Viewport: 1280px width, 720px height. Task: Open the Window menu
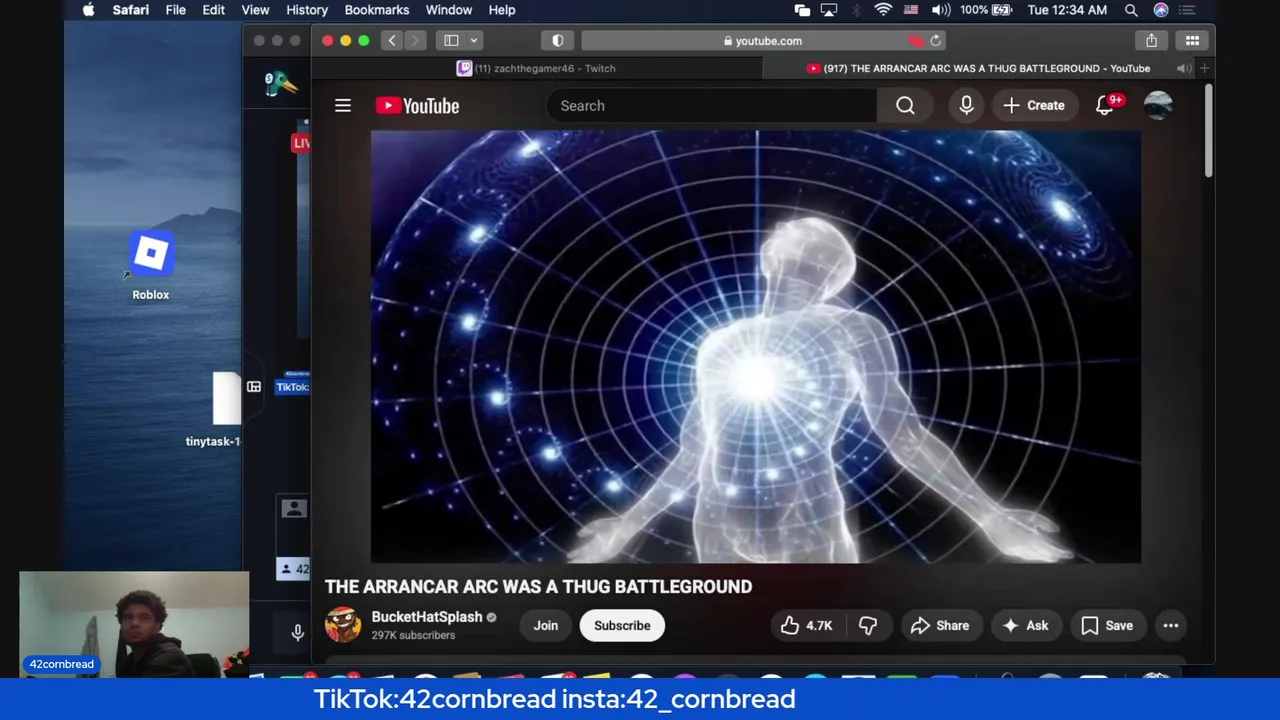[448, 10]
